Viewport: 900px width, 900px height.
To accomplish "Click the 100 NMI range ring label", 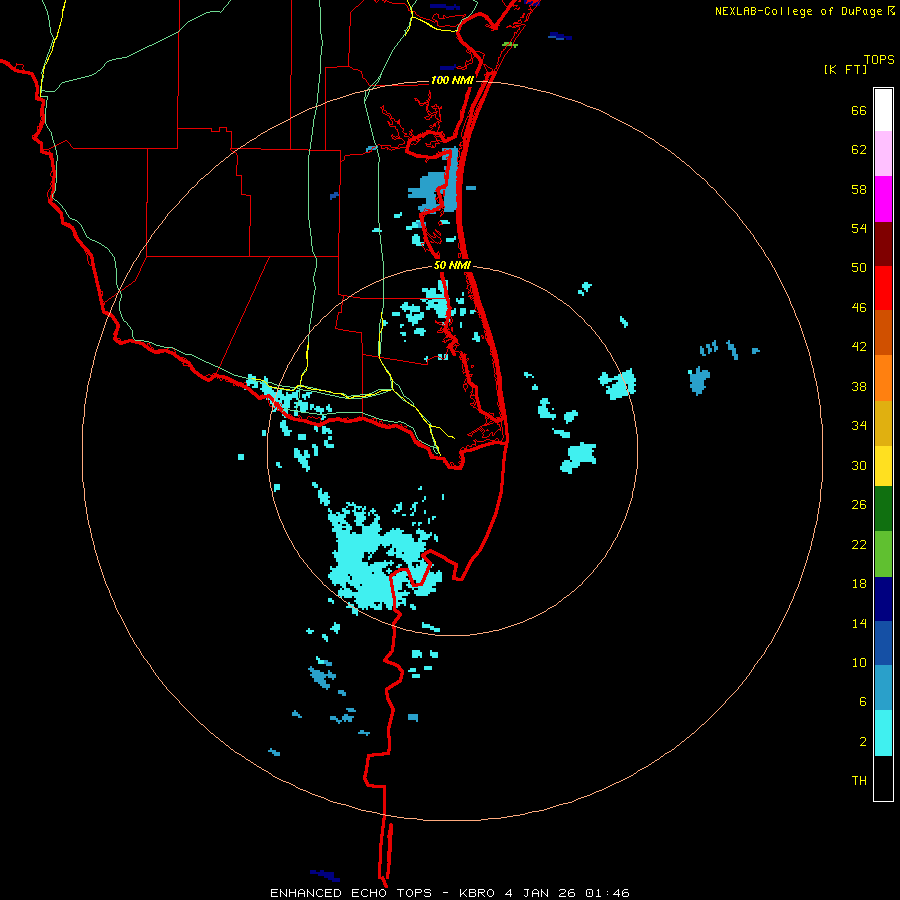I will coord(452,80).
